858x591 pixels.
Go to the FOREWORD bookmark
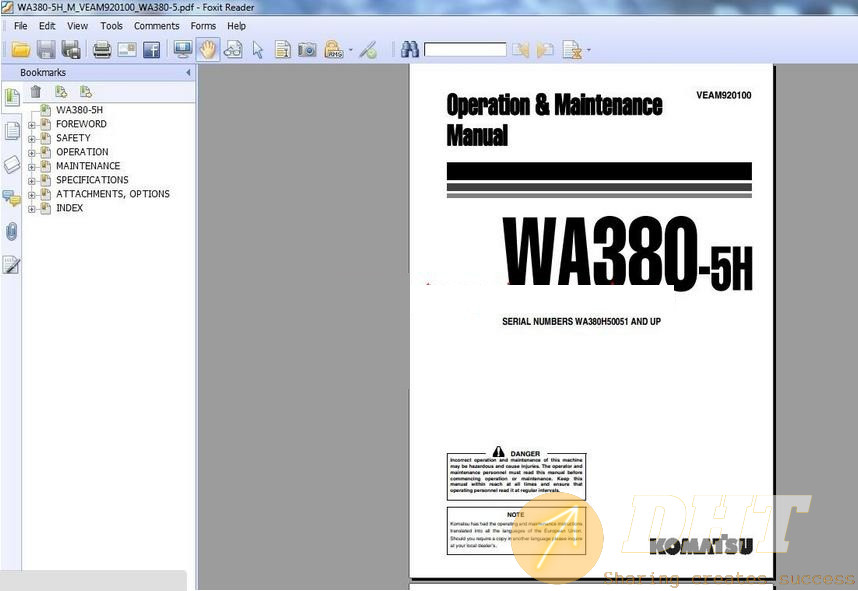point(81,124)
